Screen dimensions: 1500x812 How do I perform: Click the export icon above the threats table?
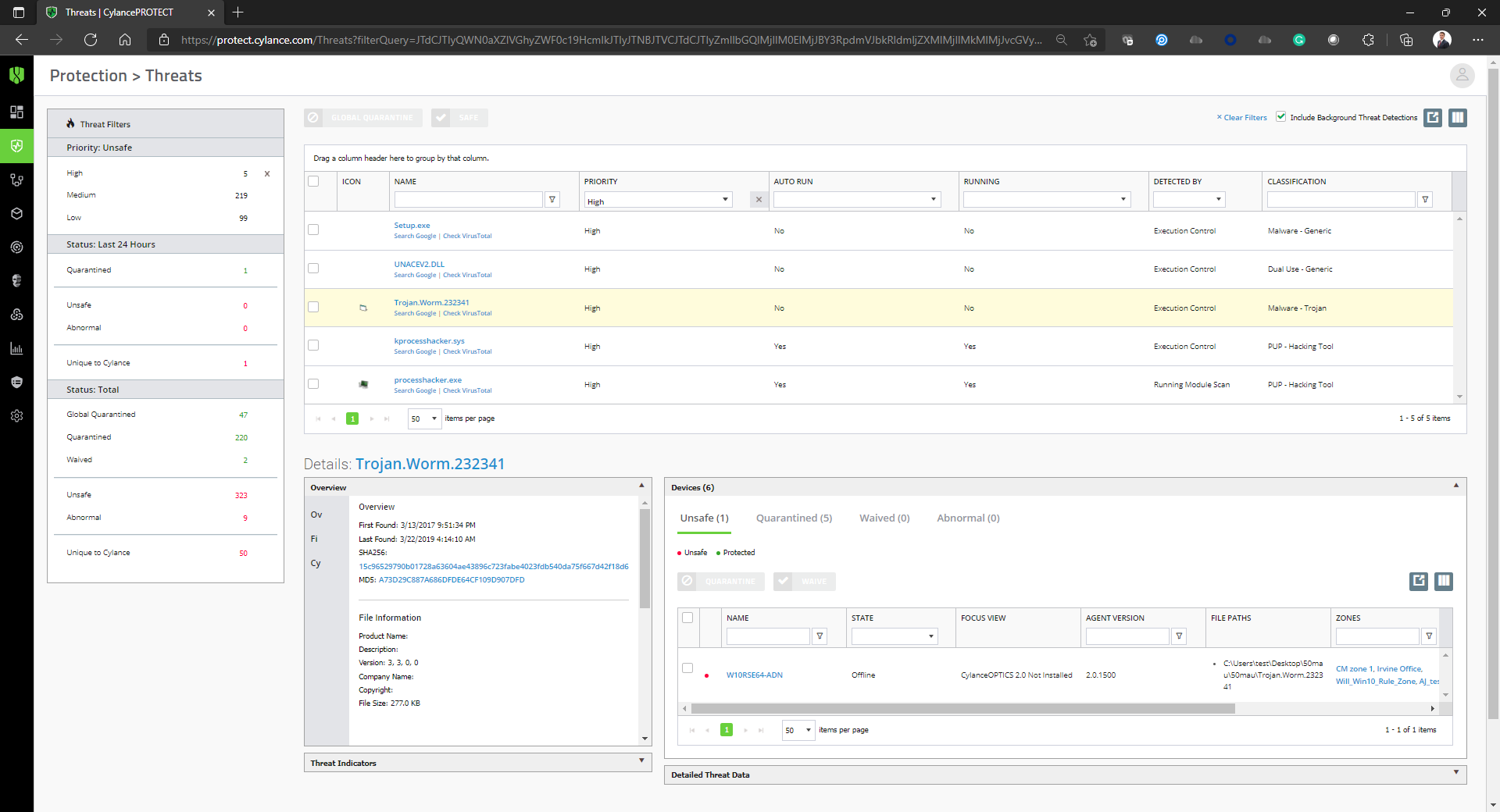pos(1432,118)
